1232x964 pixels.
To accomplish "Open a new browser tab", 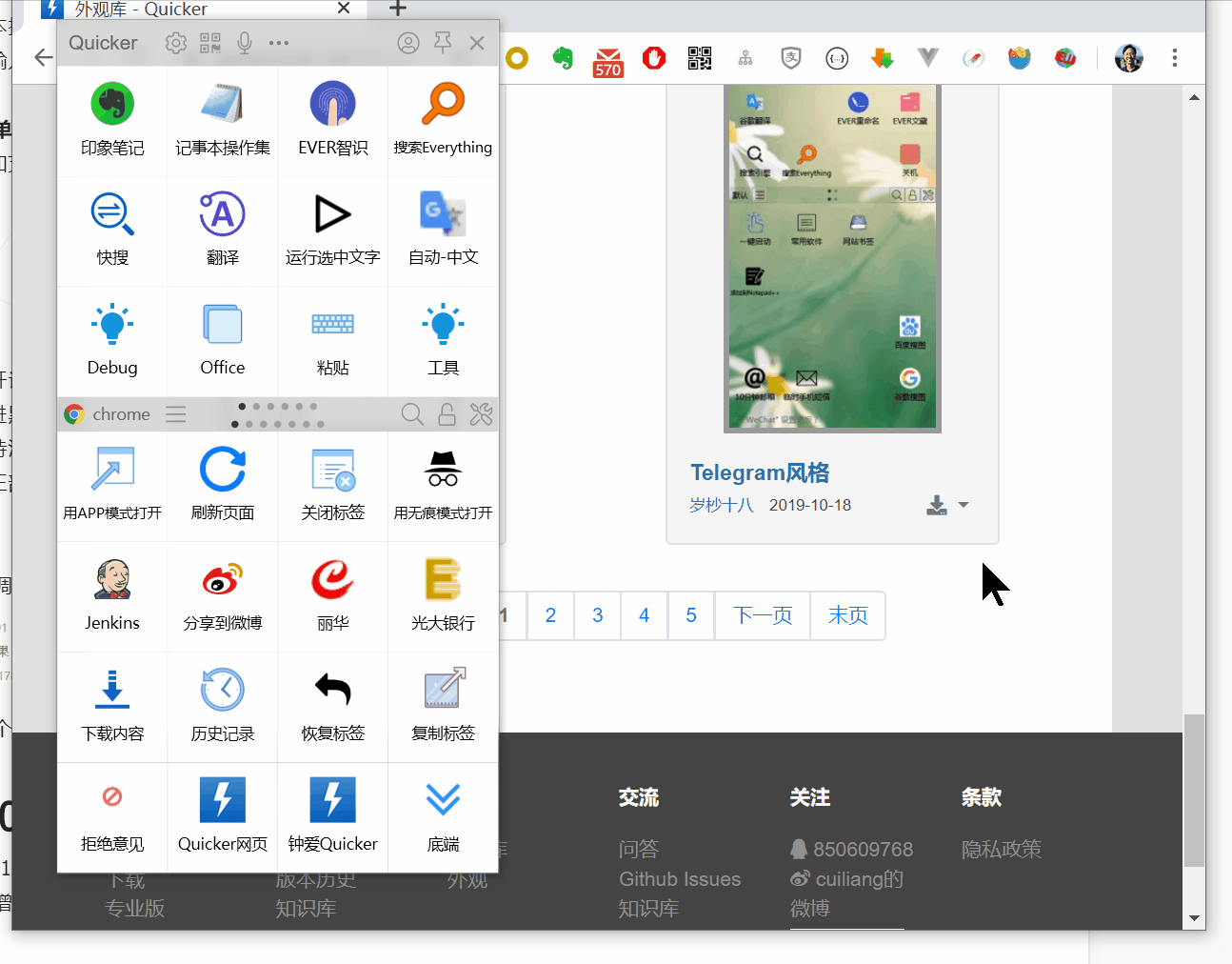I will coord(398,9).
